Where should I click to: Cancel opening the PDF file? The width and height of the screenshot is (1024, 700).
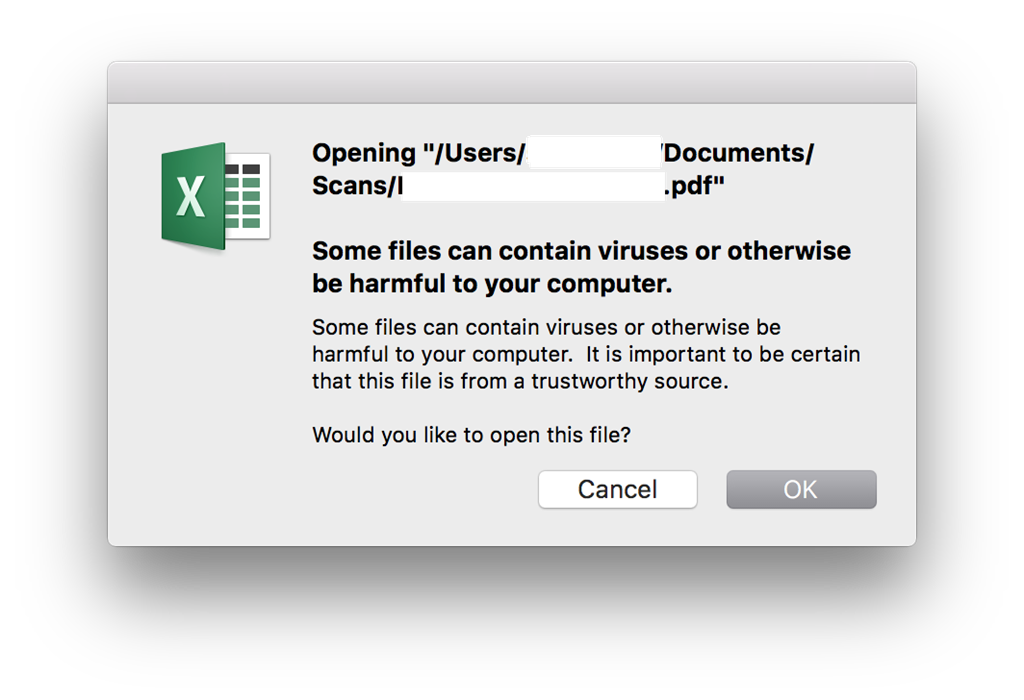617,489
